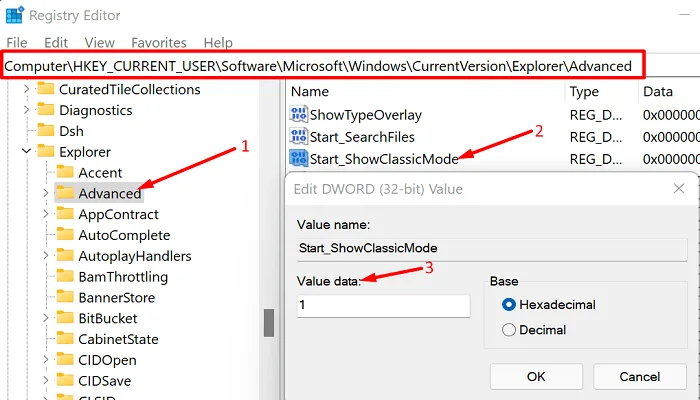Click the ShowTypeOverlay DWORD icon

[x=299, y=115]
